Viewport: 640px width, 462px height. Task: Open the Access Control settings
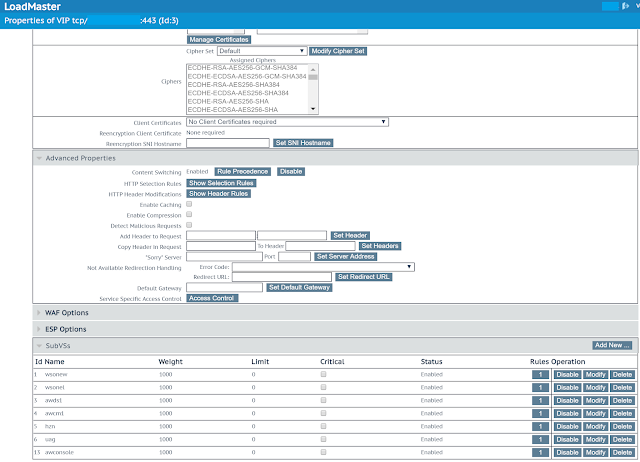coord(212,298)
